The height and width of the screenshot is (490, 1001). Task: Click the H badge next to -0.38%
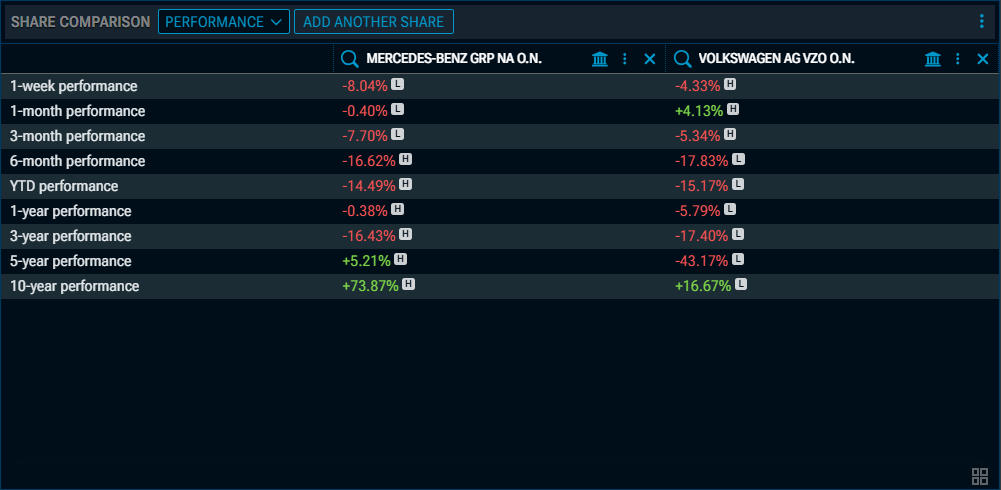[397, 209]
